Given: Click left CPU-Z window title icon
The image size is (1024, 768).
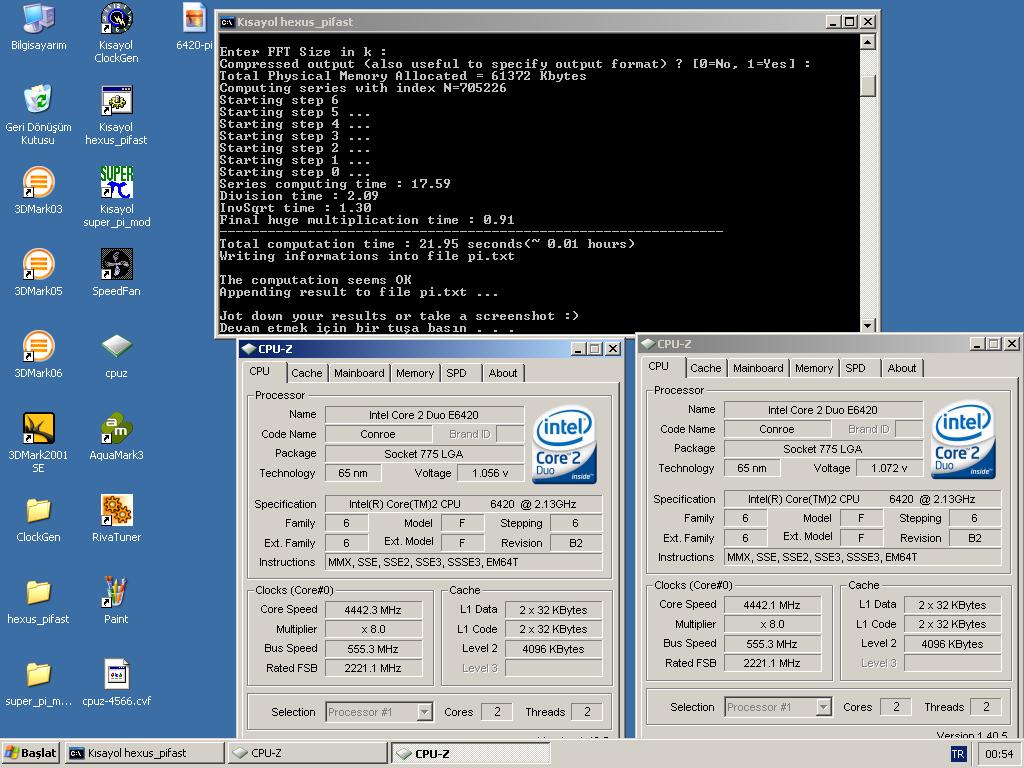Looking at the screenshot, I should click(249, 349).
